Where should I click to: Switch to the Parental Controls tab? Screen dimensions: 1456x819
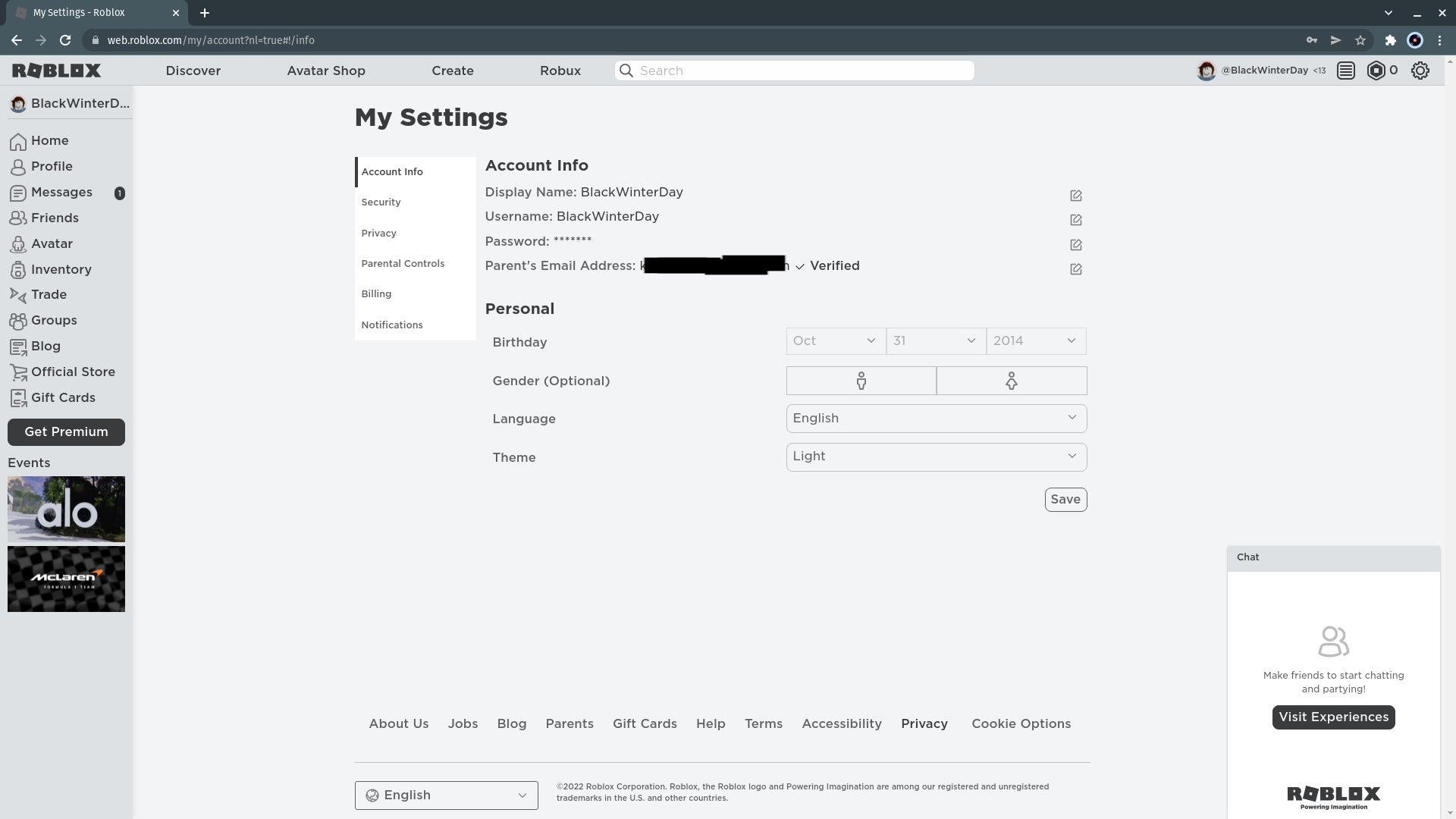(x=416, y=264)
